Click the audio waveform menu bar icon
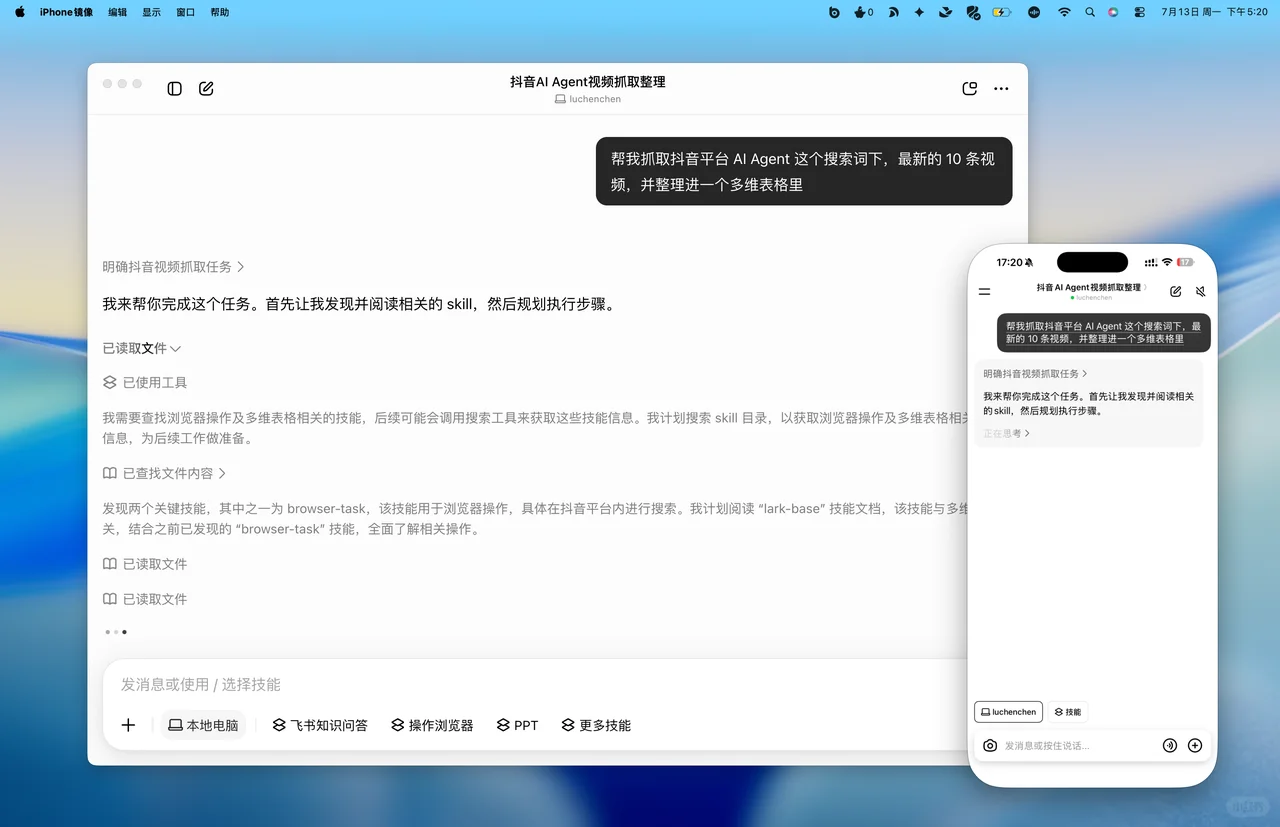The image size is (1280, 827). (x=1035, y=12)
